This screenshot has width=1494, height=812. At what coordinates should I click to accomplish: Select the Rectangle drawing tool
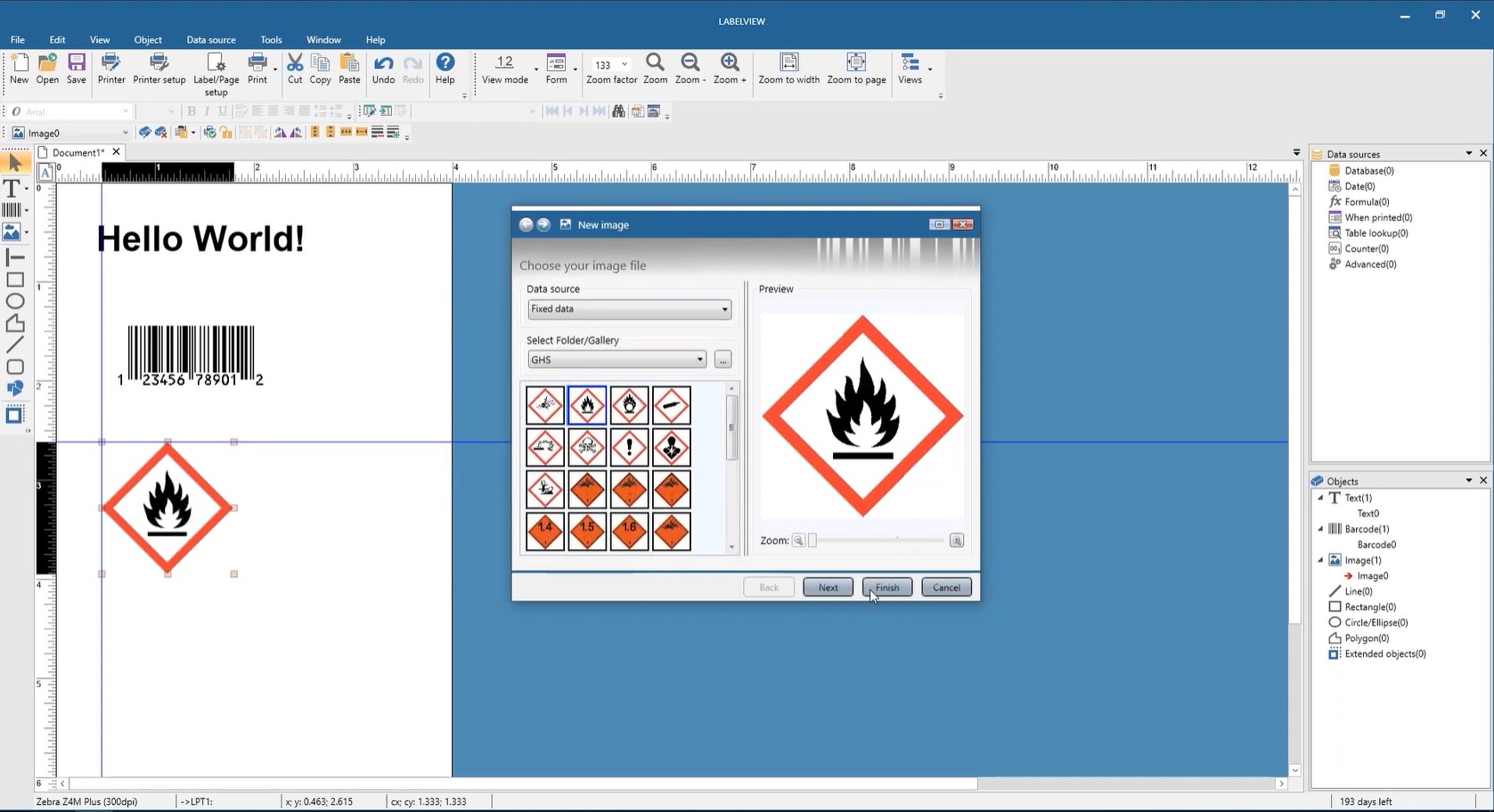click(15, 279)
